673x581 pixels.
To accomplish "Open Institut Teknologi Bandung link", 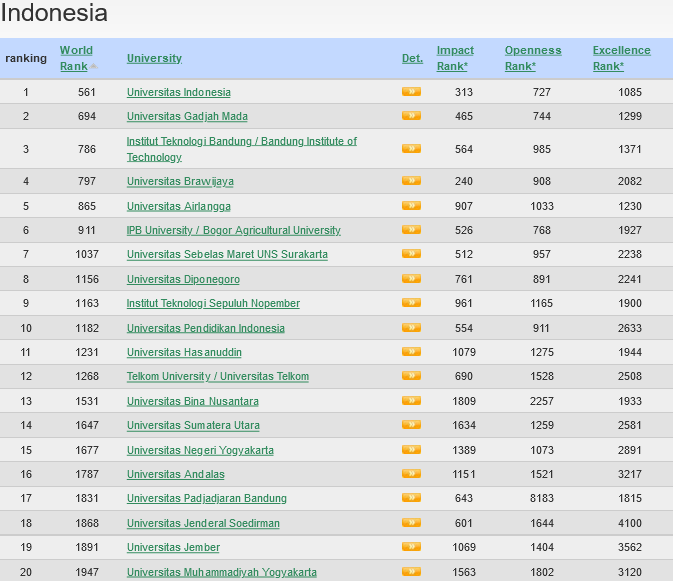I will tap(242, 149).
